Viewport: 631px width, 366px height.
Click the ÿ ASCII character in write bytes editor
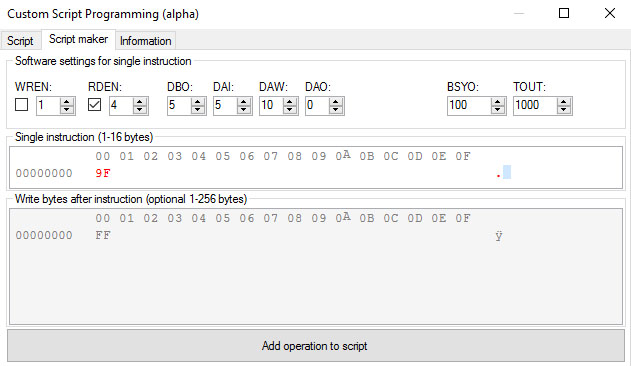(x=499, y=236)
